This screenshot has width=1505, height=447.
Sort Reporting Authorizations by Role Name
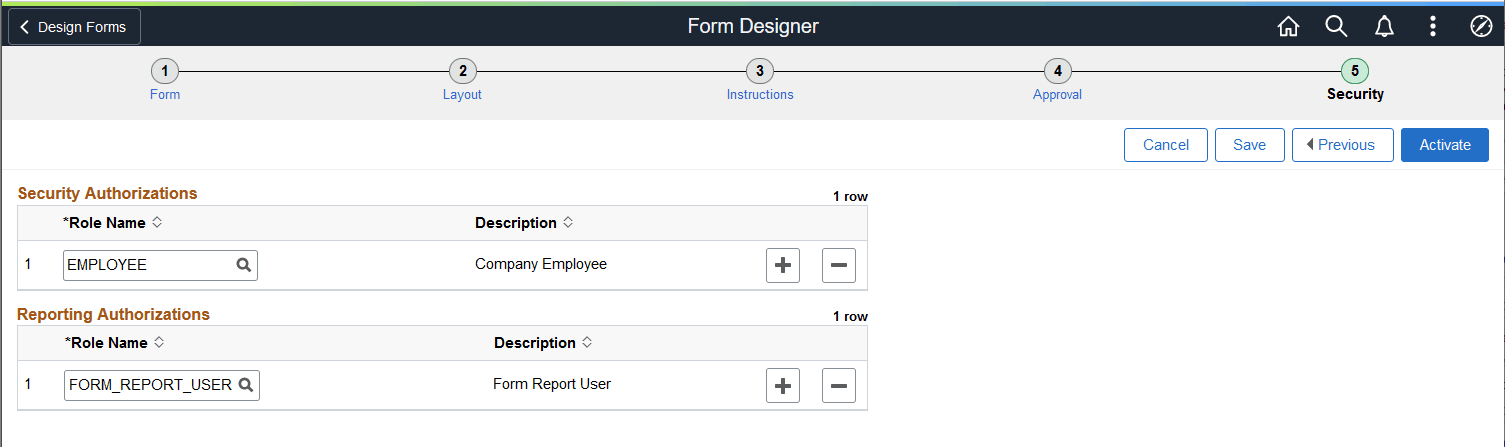coord(115,343)
